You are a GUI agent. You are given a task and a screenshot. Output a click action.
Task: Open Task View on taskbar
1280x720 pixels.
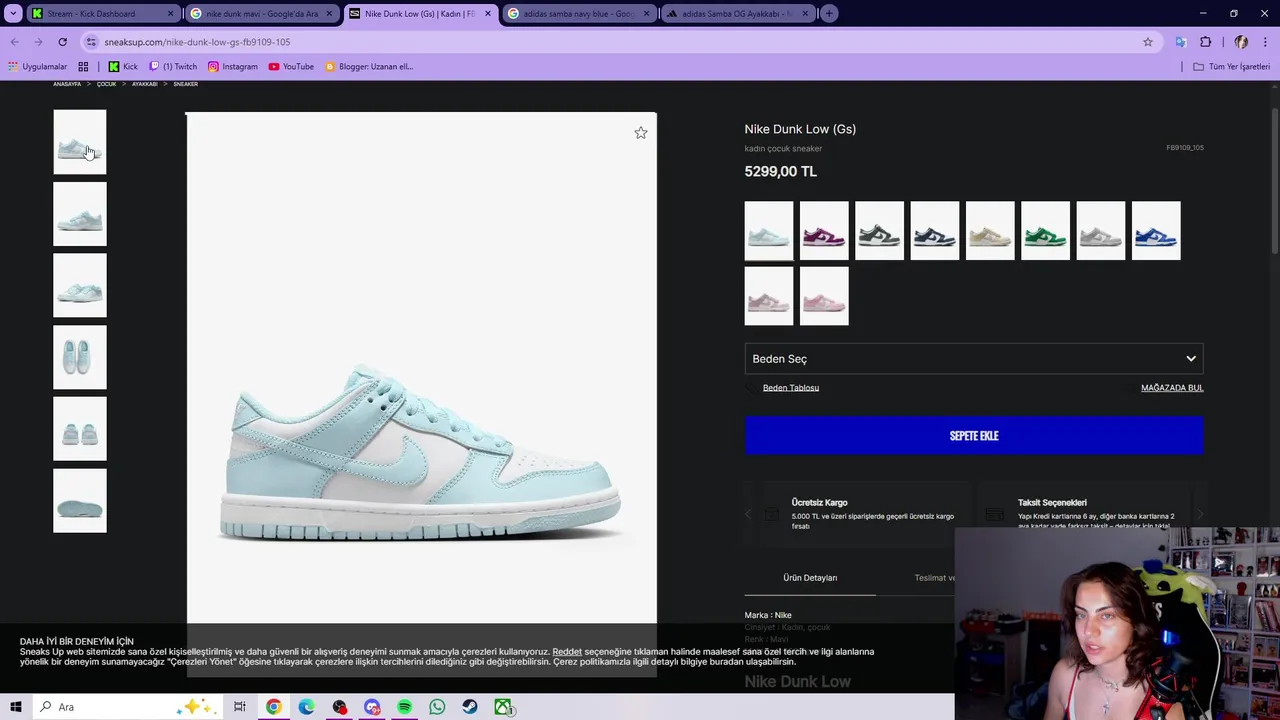point(240,707)
